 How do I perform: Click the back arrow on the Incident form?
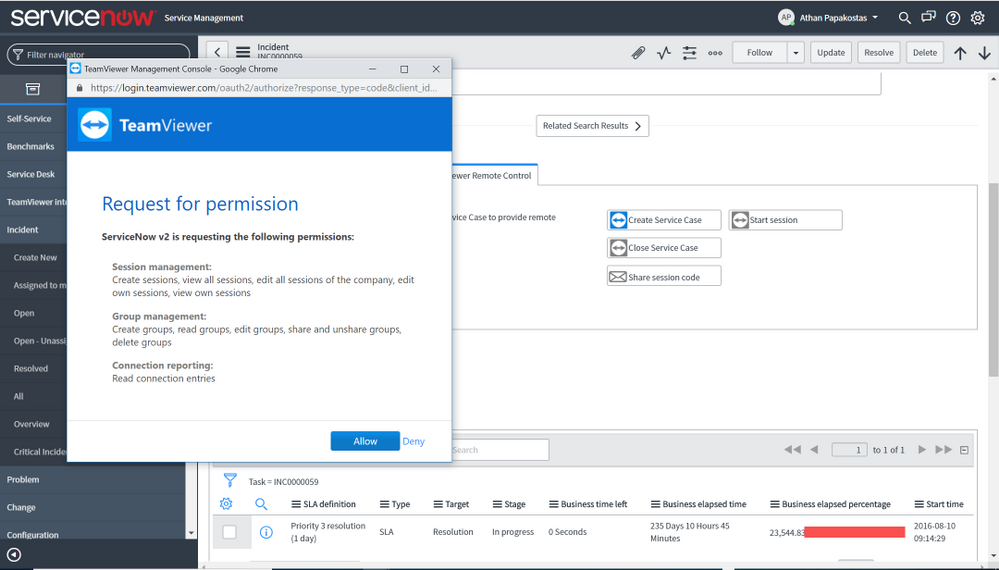[x=217, y=52]
